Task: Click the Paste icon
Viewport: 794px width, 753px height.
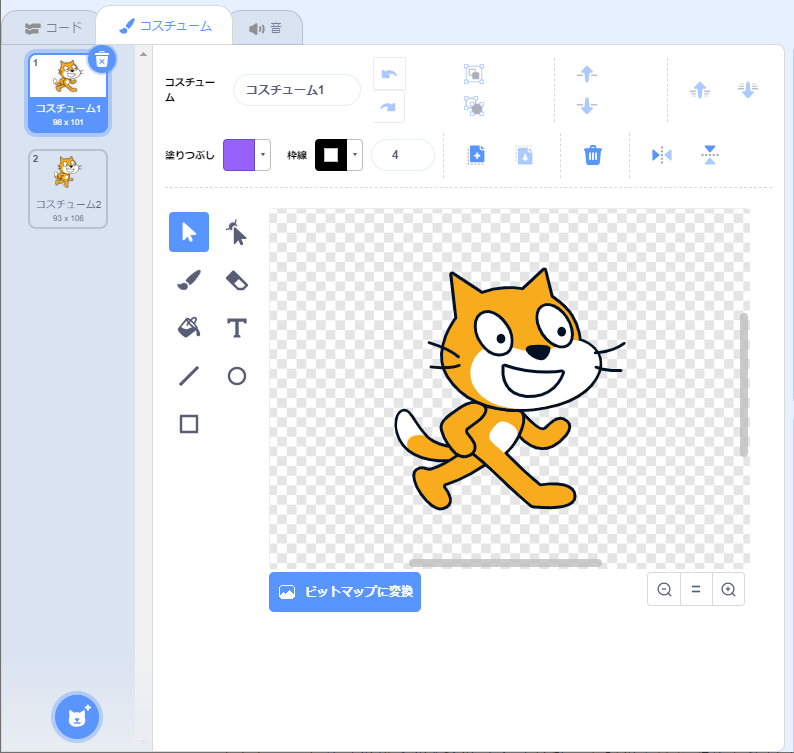Action: coord(525,155)
